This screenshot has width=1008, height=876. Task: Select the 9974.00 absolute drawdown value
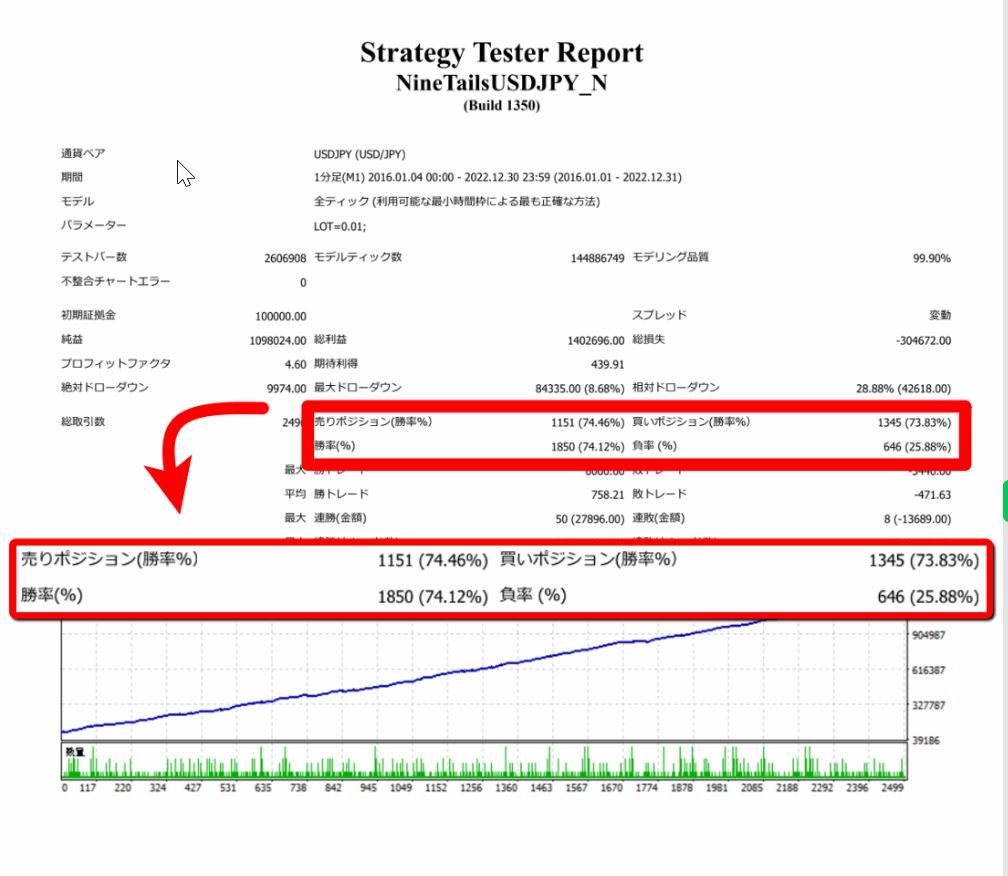pyautogui.click(x=286, y=388)
